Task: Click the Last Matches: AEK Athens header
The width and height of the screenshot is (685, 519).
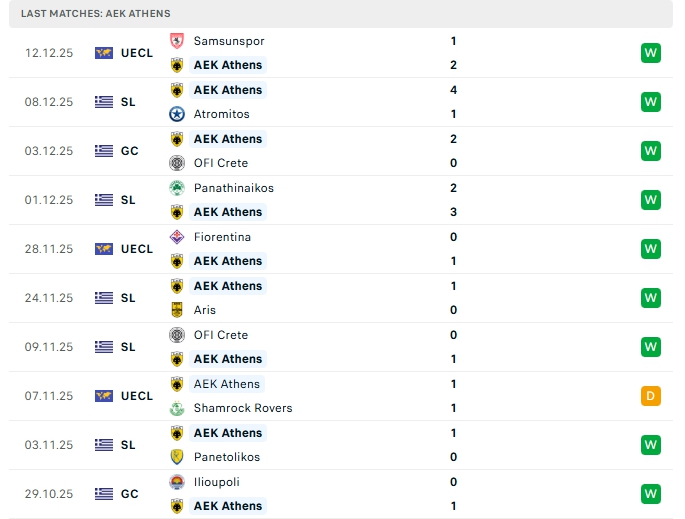Action: click(96, 14)
